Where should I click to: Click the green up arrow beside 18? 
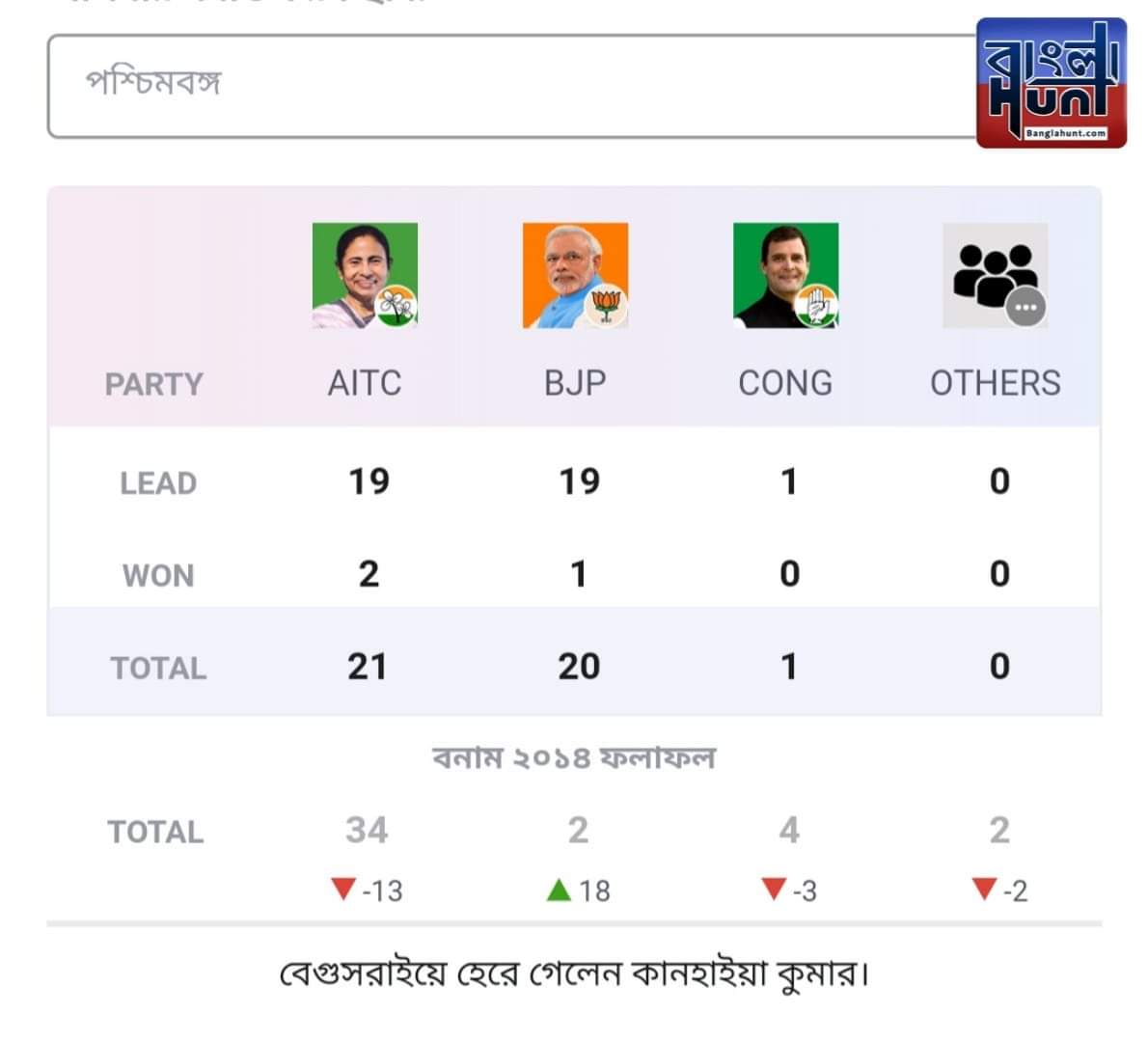(x=559, y=890)
